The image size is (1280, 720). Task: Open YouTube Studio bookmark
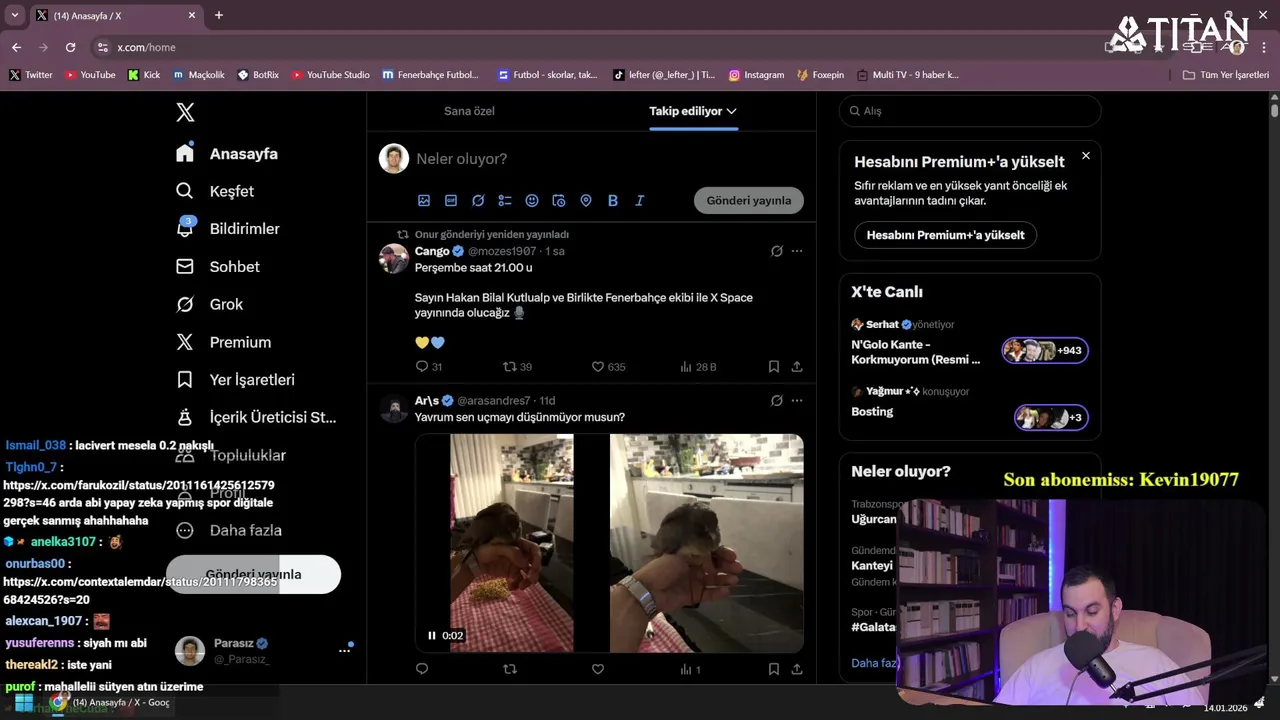click(330, 75)
